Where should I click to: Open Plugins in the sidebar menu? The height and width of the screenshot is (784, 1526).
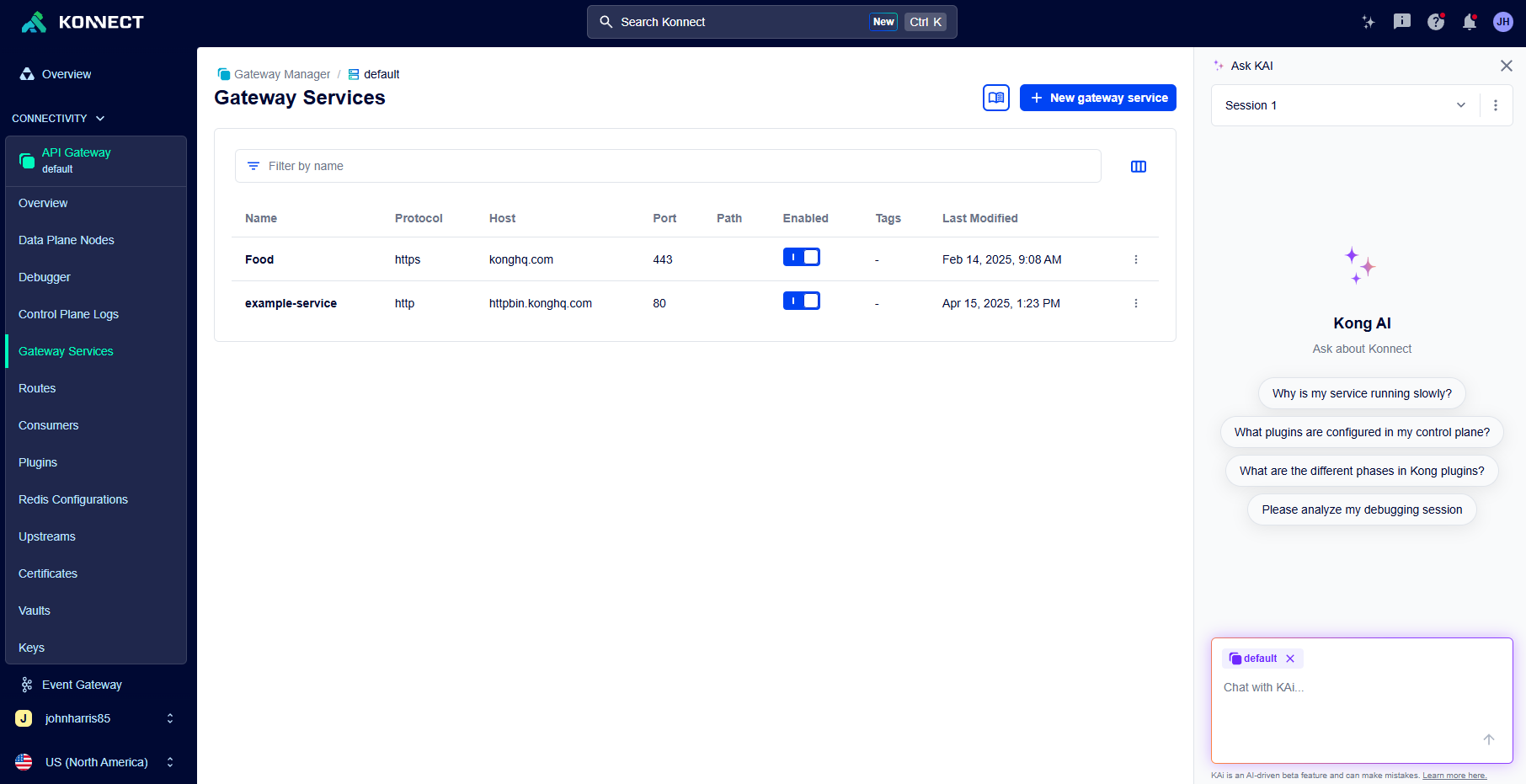point(38,462)
